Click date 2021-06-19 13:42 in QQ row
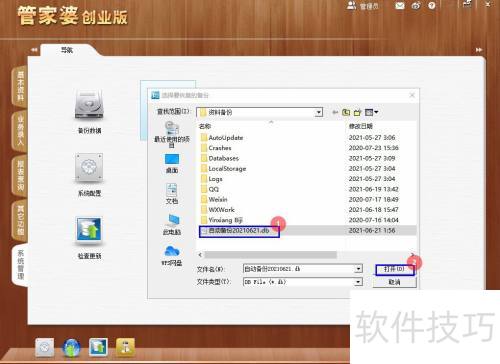Viewport: 500px width, 364px height. (374, 189)
